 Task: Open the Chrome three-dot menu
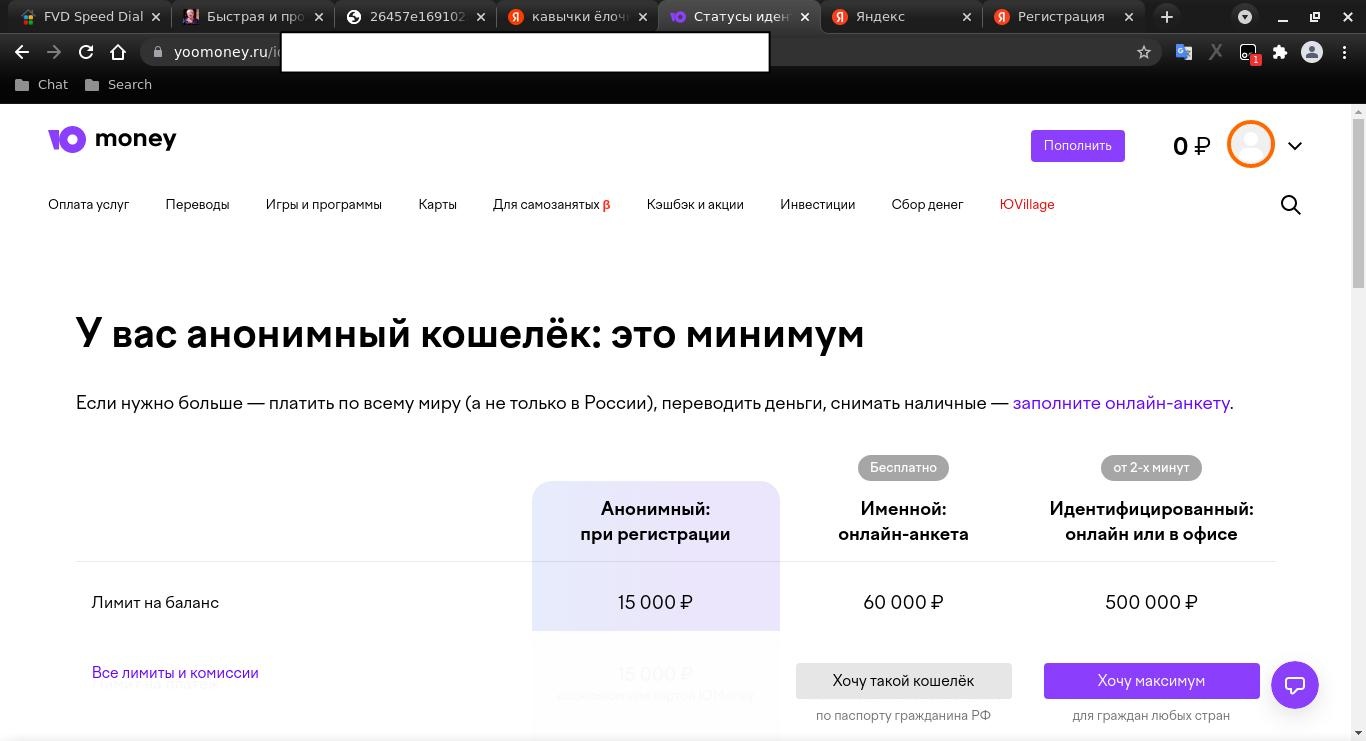coord(1345,52)
